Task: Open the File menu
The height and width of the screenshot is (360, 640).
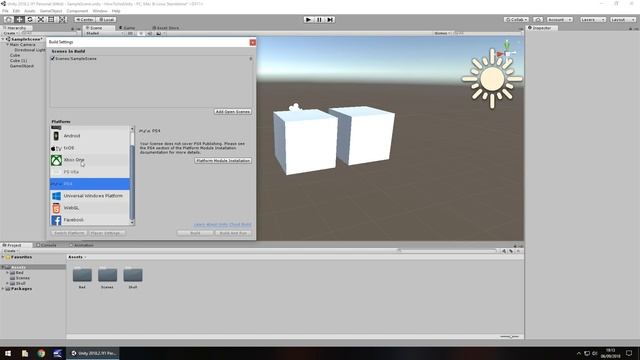Action: [x=5, y=11]
